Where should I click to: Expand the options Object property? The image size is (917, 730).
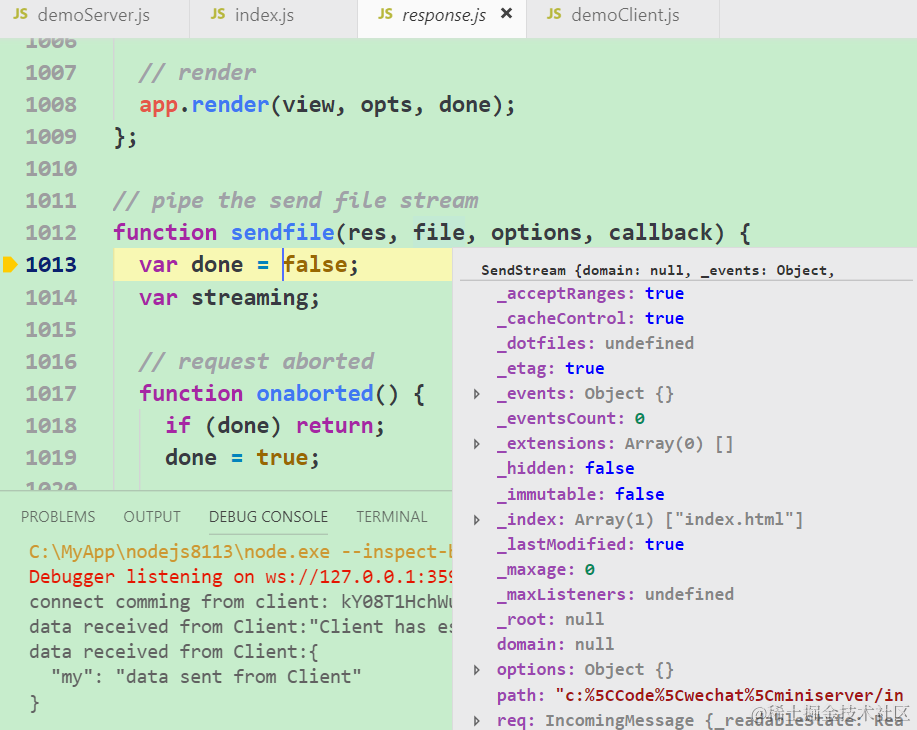(477, 670)
